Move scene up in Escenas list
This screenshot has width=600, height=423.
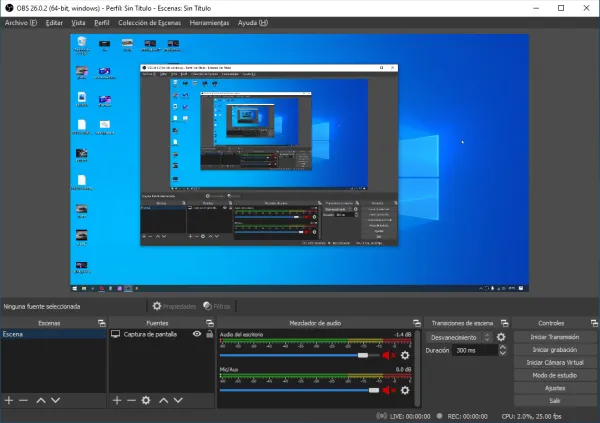coord(41,400)
